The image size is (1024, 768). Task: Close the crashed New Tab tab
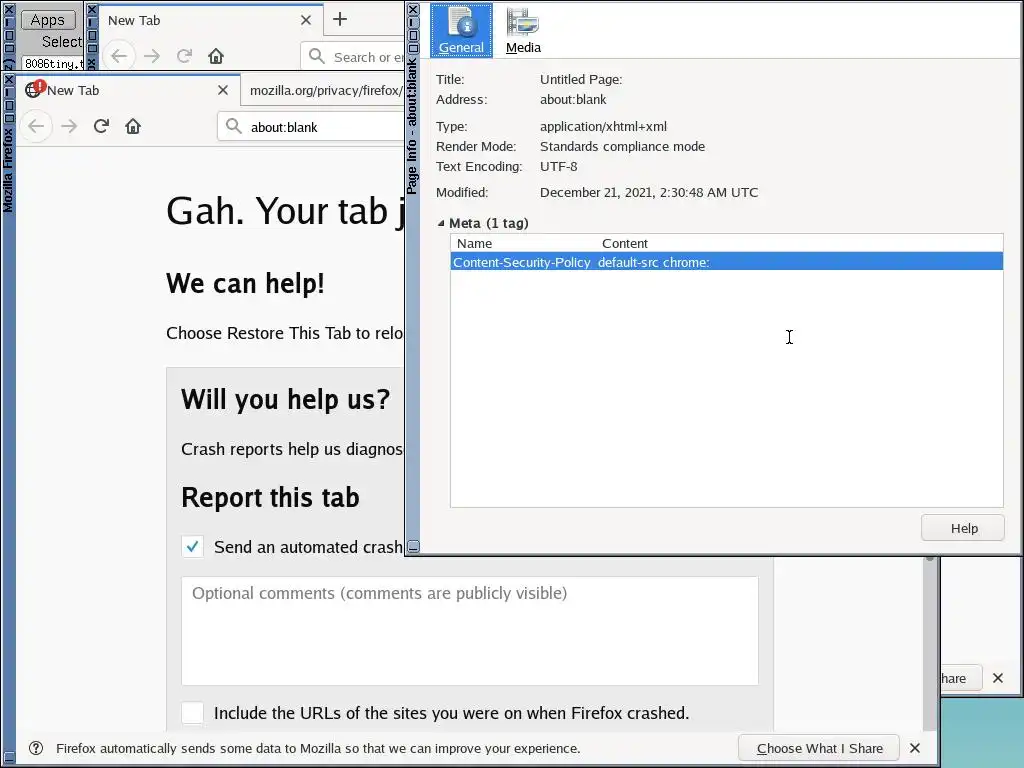coord(223,90)
